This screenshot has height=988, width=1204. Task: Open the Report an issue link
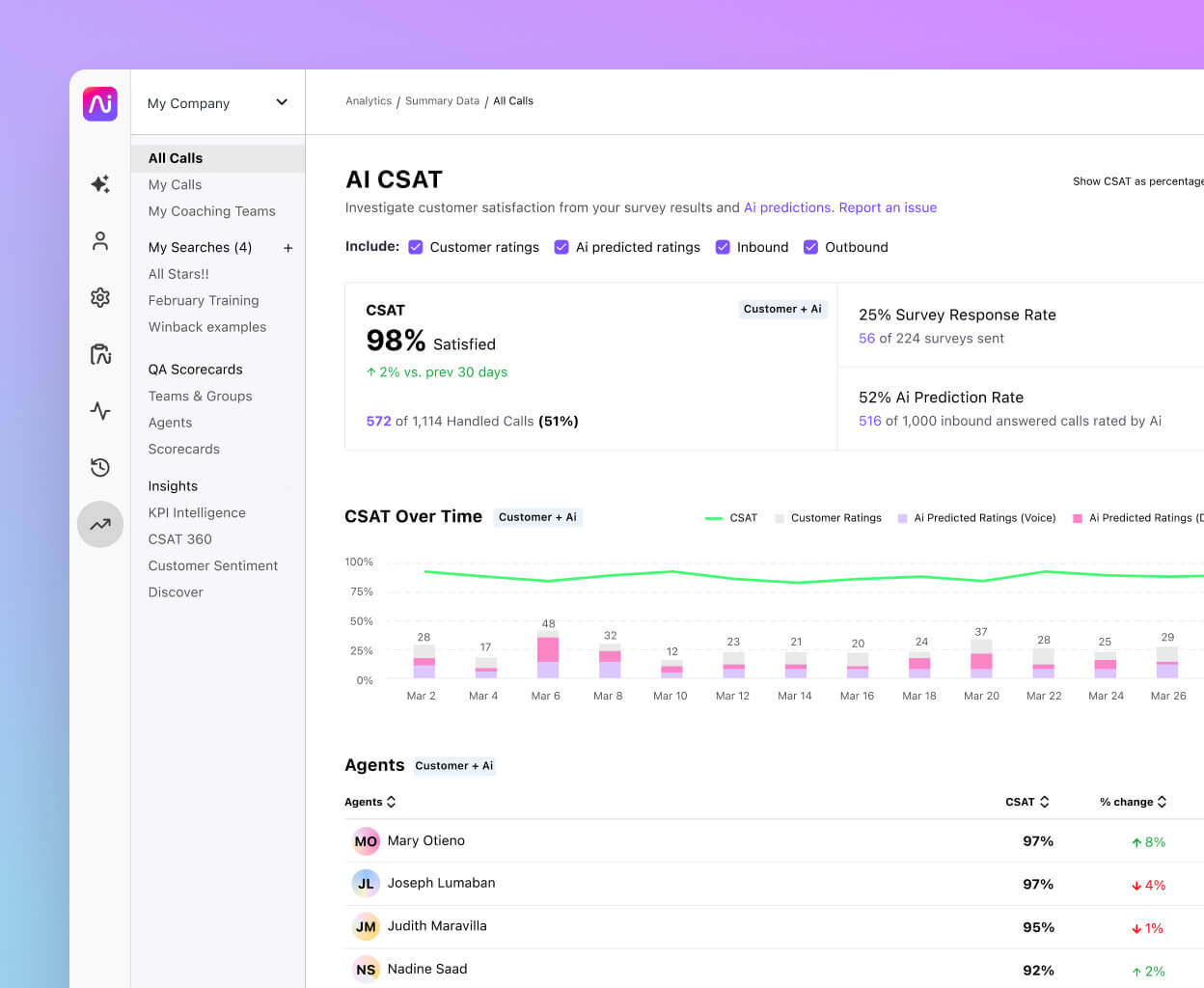pyautogui.click(x=887, y=207)
